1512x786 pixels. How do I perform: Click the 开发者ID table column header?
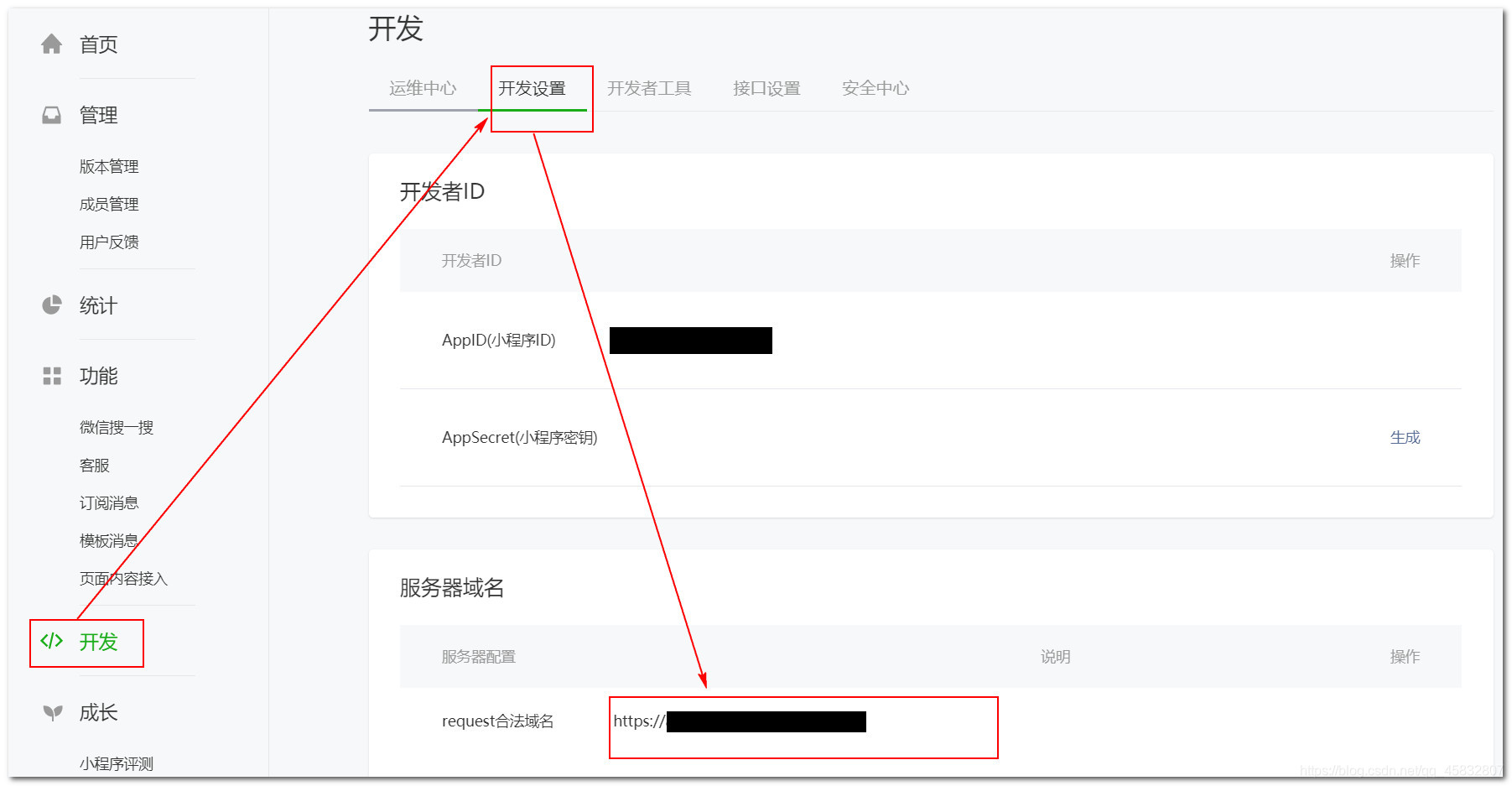(471, 260)
